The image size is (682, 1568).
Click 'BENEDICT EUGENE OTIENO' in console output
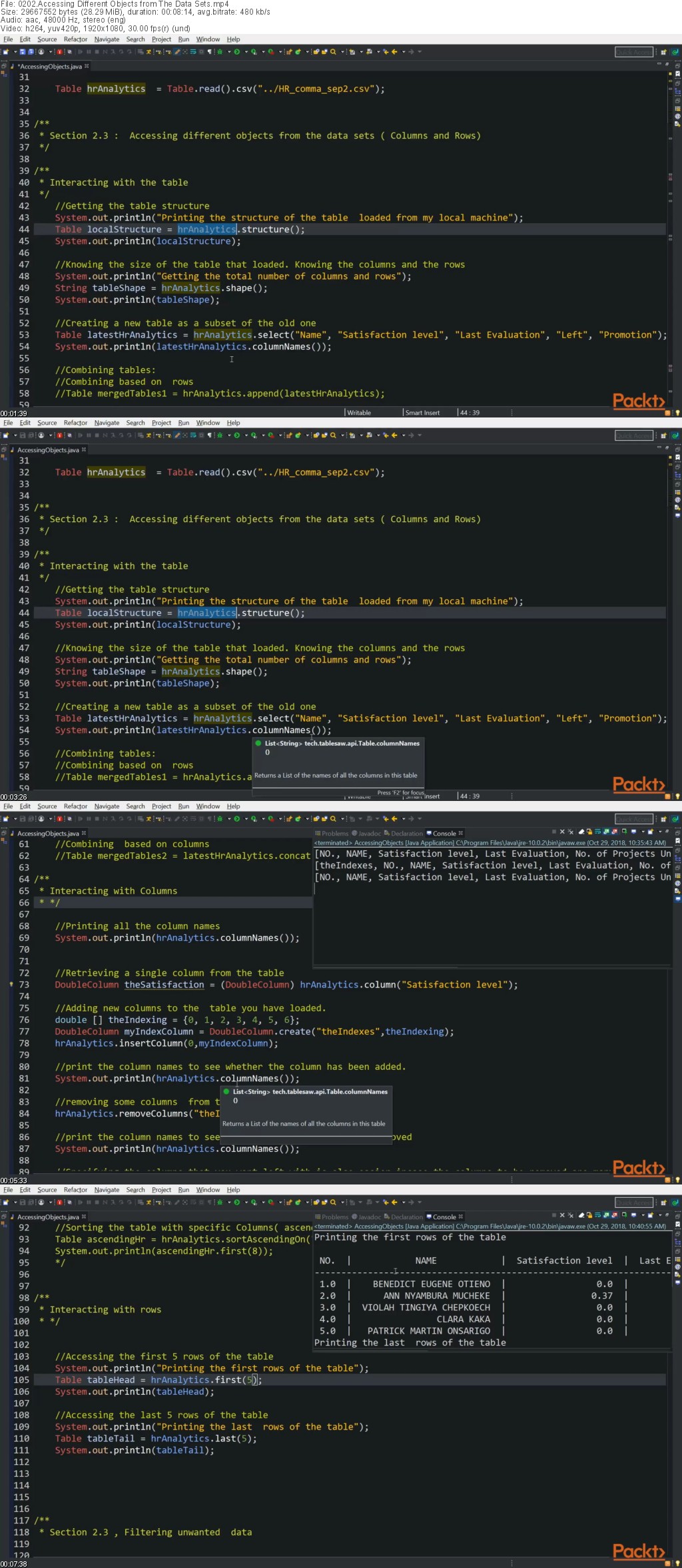click(x=432, y=1284)
